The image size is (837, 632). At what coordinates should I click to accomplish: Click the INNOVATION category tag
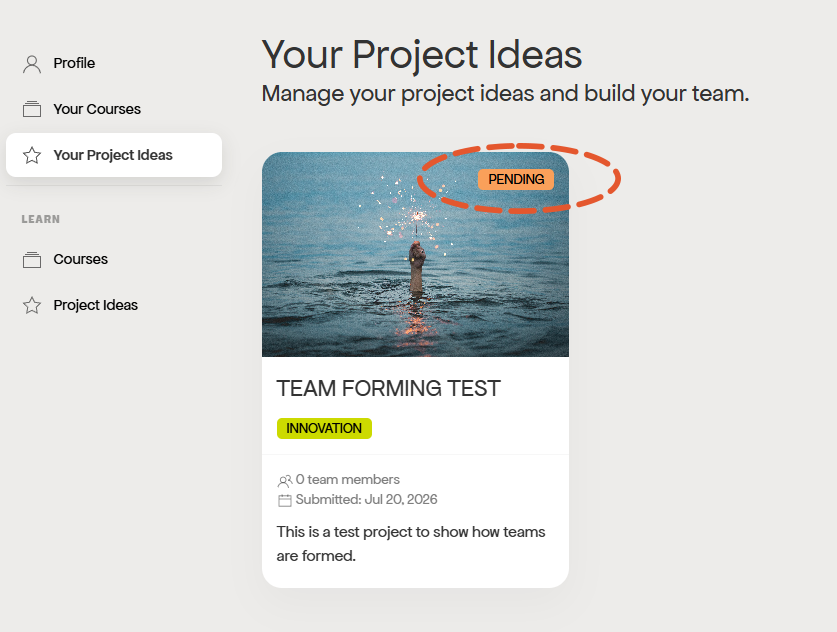[324, 428]
